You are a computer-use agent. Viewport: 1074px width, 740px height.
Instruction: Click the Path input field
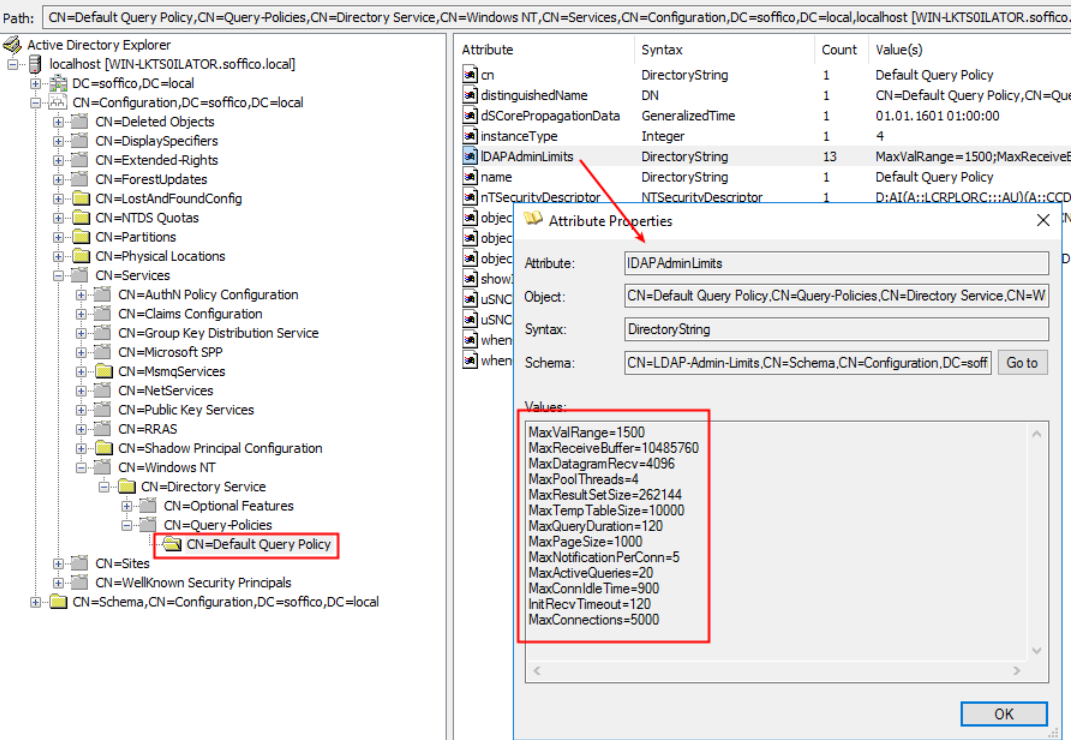point(557,17)
